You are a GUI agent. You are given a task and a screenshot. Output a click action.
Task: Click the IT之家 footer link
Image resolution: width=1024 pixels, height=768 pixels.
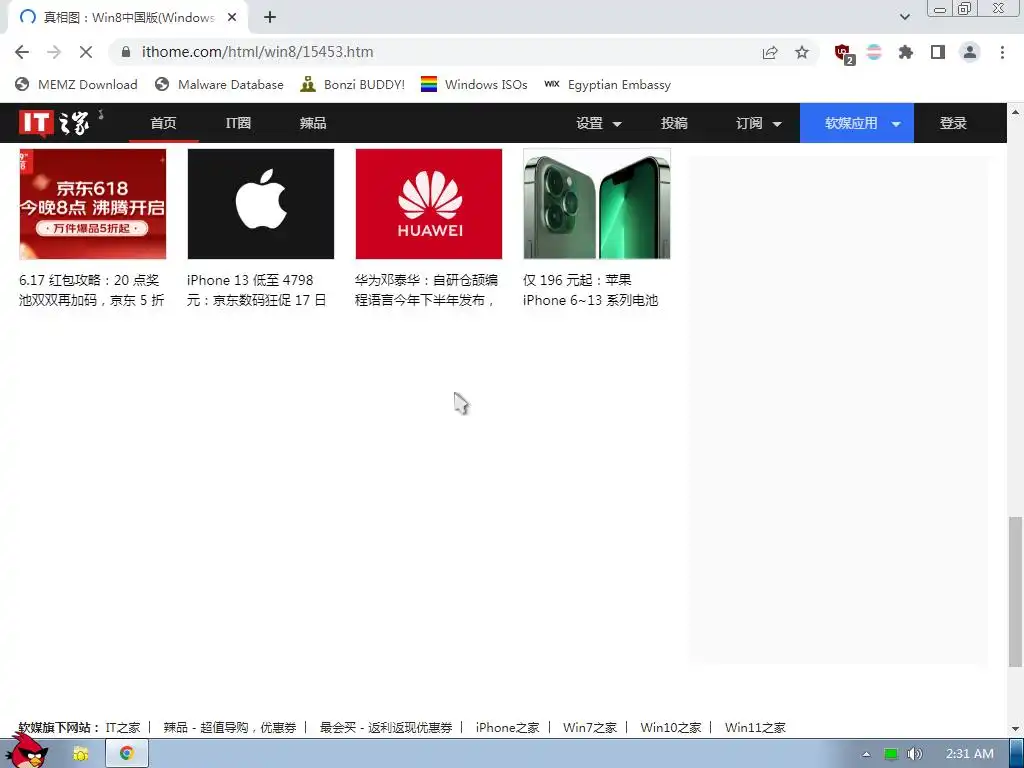point(123,728)
